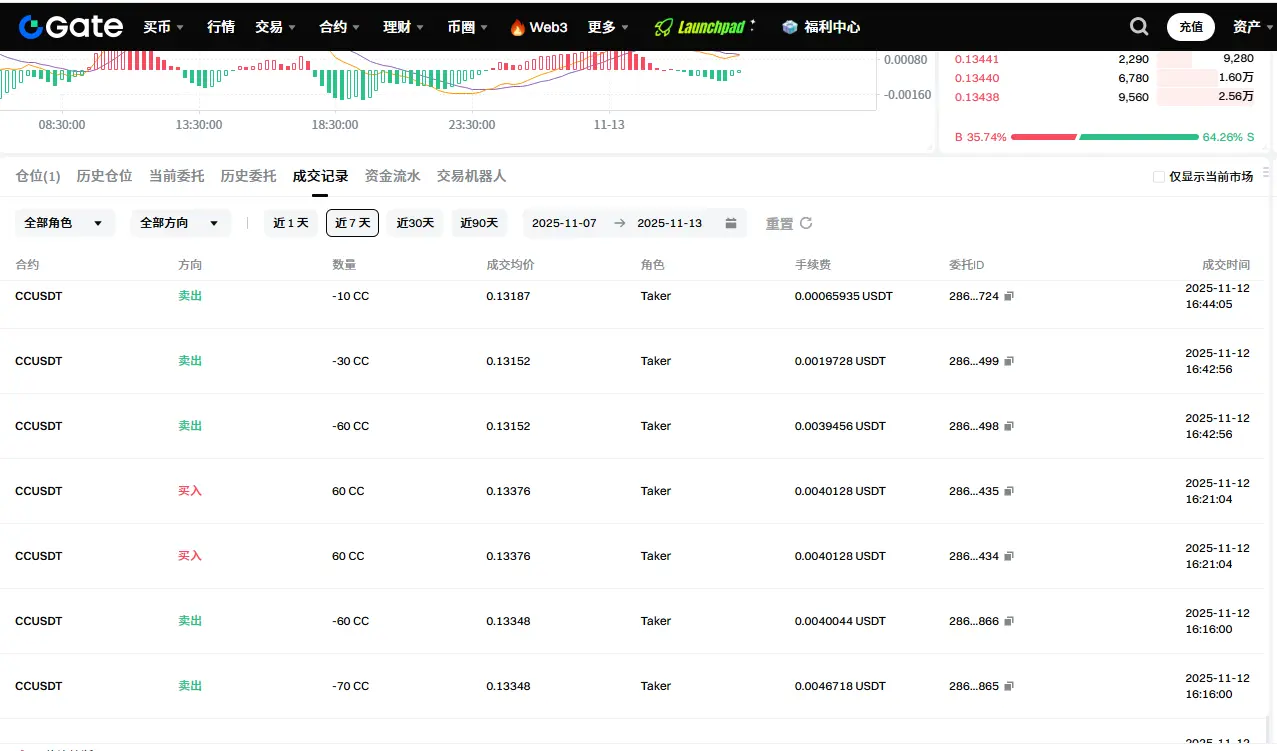This screenshot has width=1277, height=751.
Task: Click the 手续费 column header
Action: coord(813,265)
